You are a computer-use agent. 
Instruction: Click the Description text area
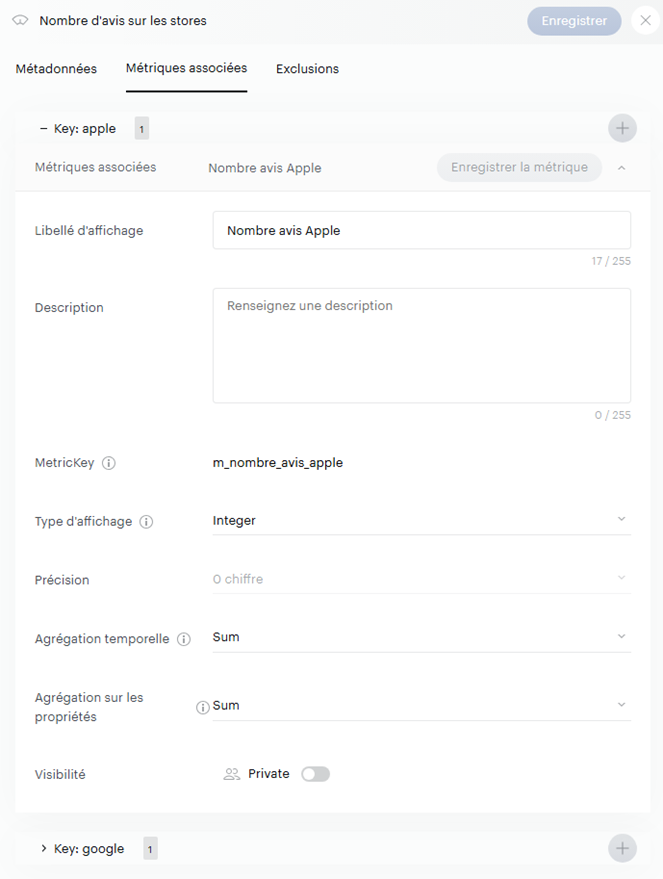421,345
